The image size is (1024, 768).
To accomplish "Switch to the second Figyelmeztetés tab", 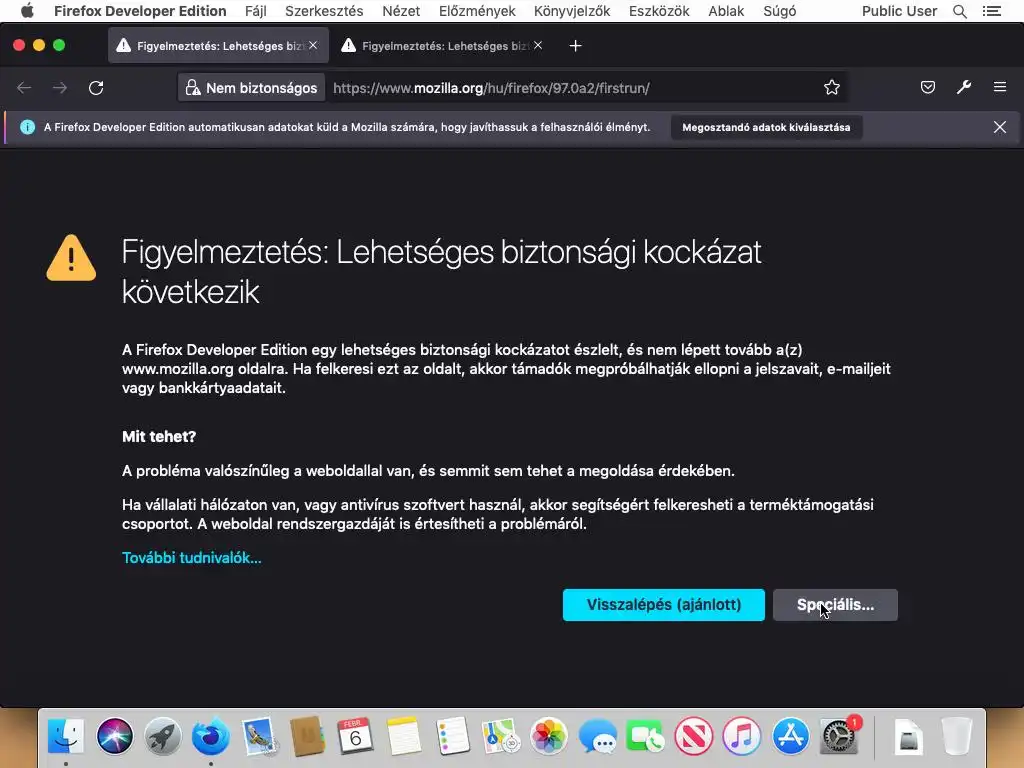I will tap(442, 46).
